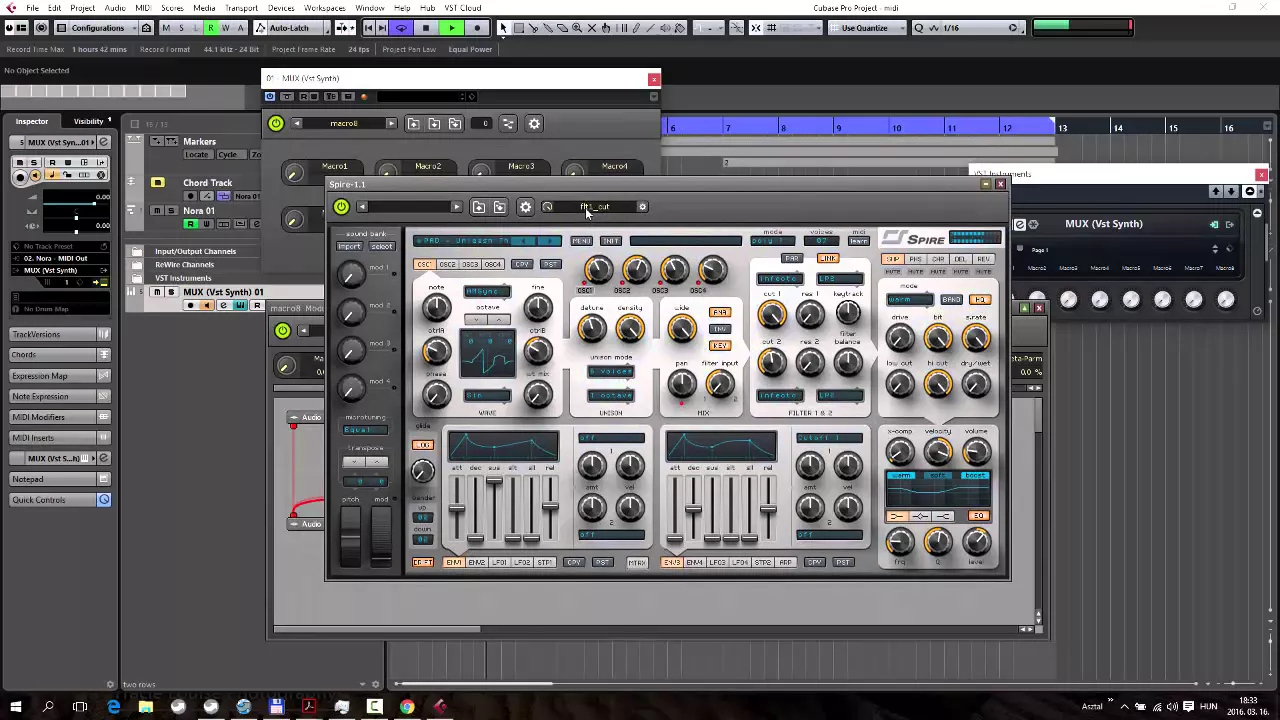
Task: Open the MTRX matrix button
Action: [636, 563]
